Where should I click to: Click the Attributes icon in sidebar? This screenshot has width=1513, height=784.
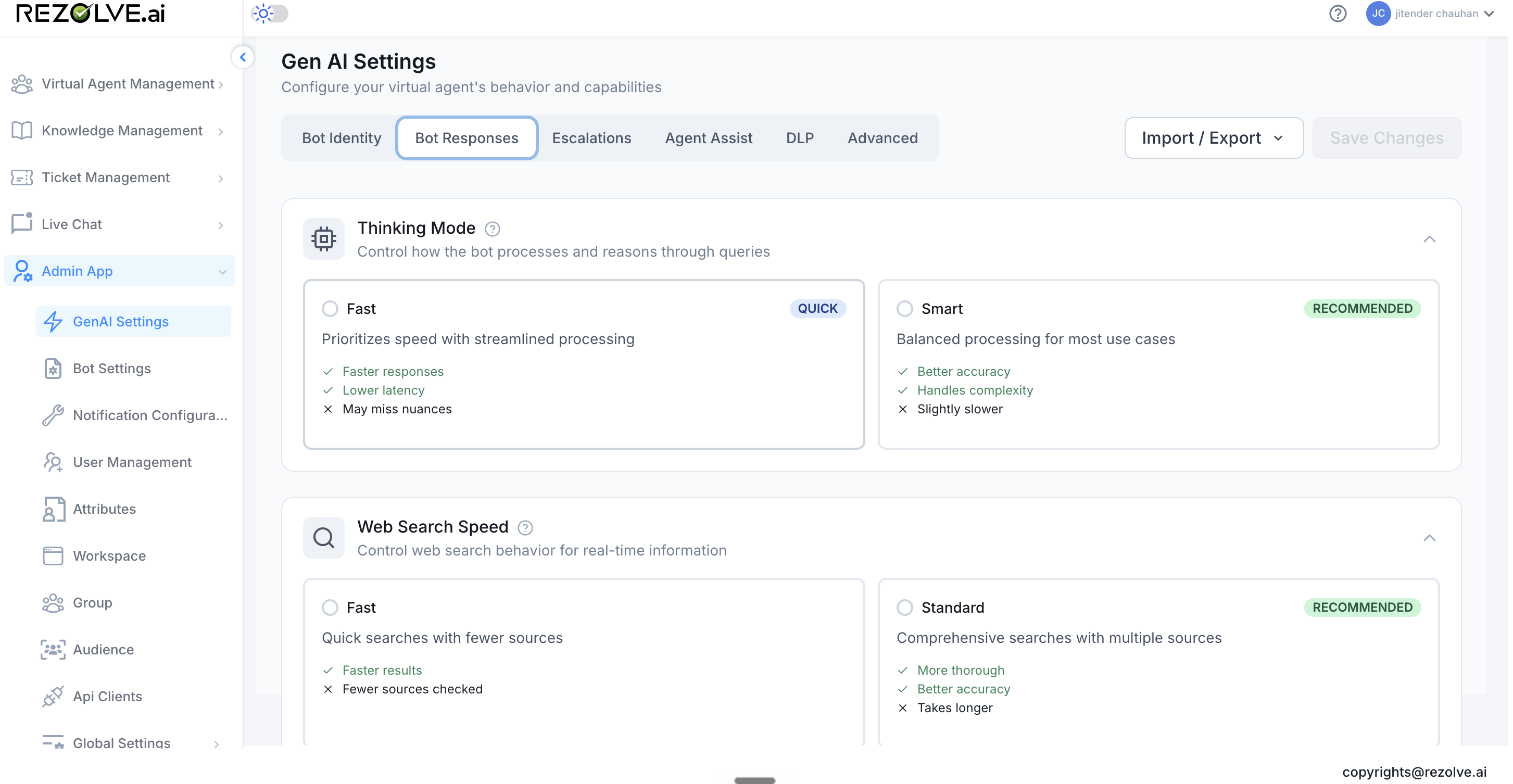53,509
